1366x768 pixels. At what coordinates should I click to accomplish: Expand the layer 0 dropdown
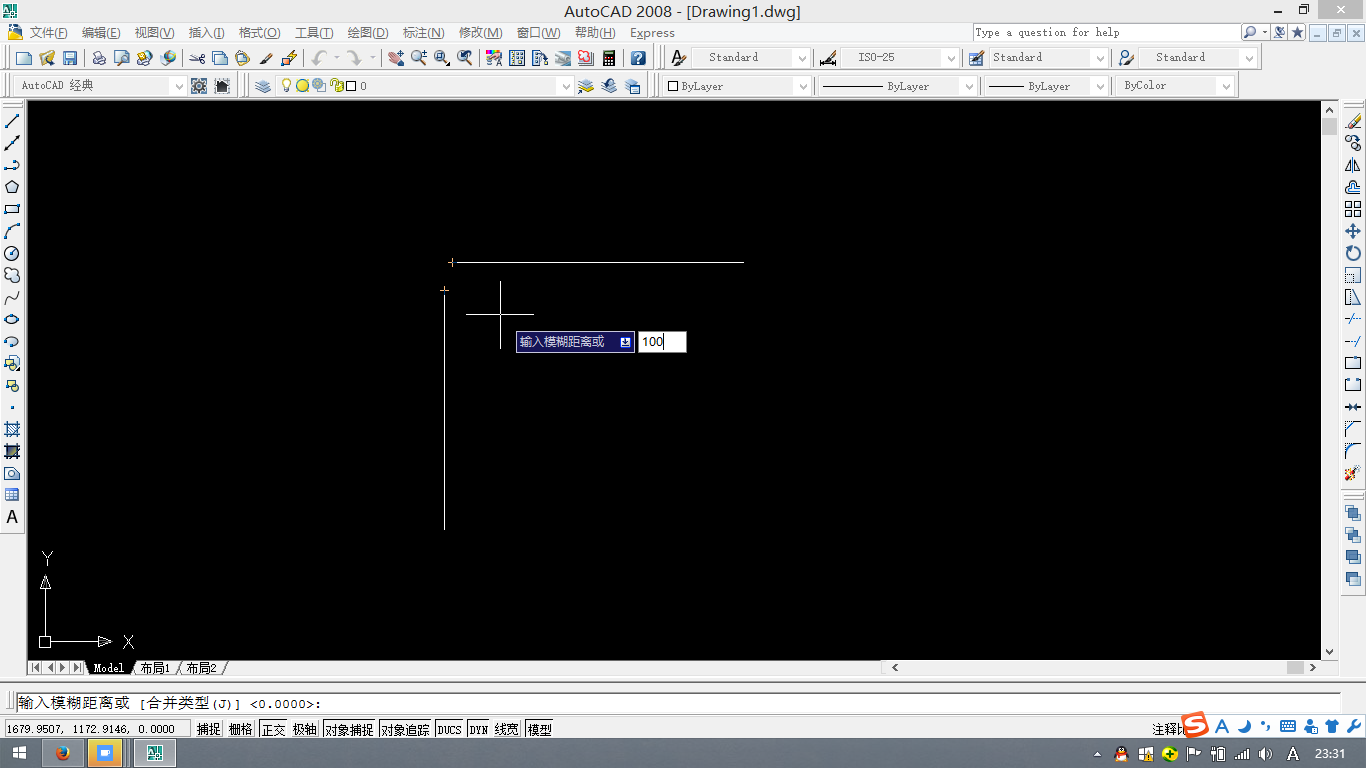tap(565, 86)
